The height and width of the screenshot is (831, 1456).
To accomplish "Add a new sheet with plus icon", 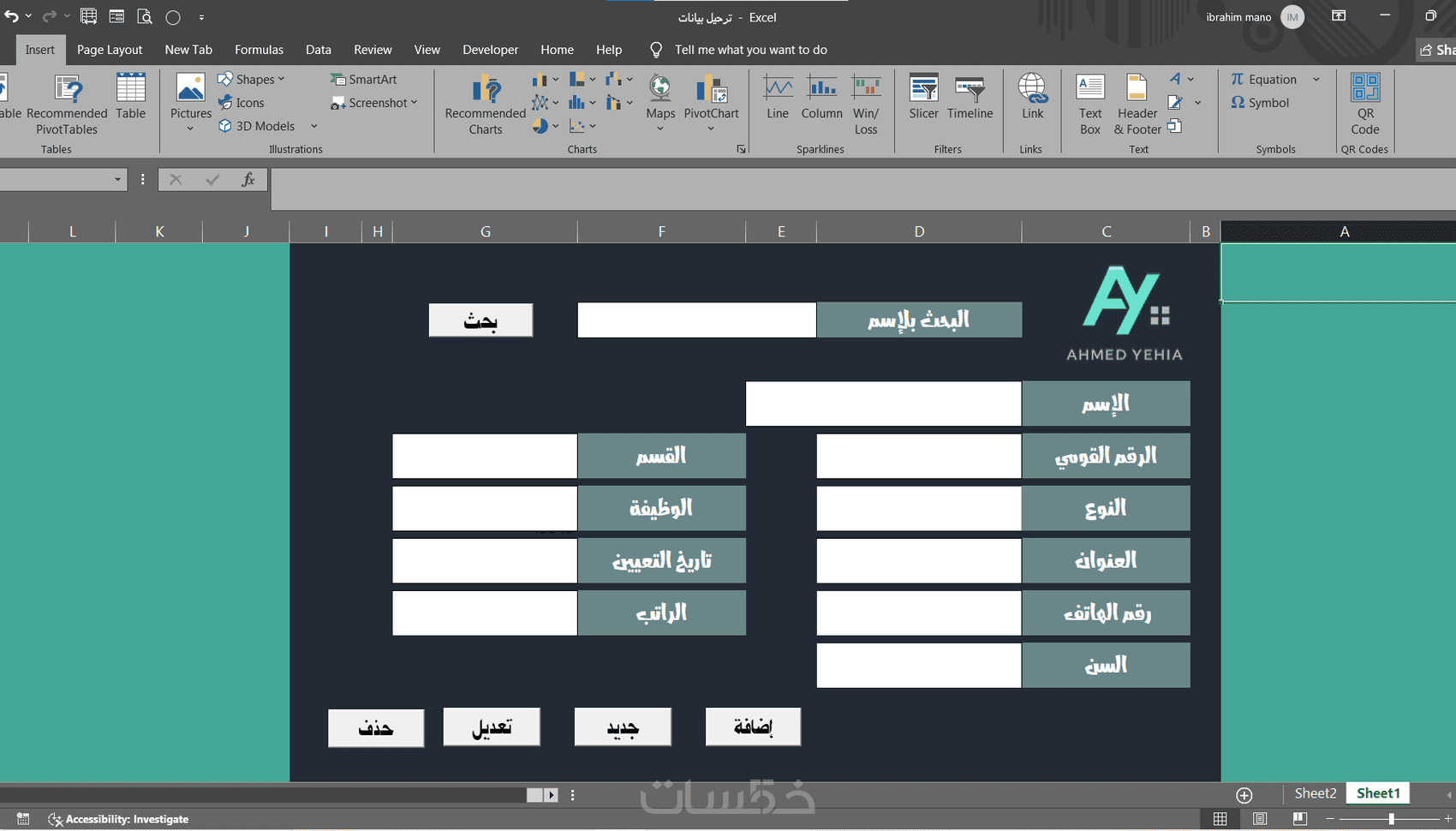I will pyautogui.click(x=1244, y=794).
